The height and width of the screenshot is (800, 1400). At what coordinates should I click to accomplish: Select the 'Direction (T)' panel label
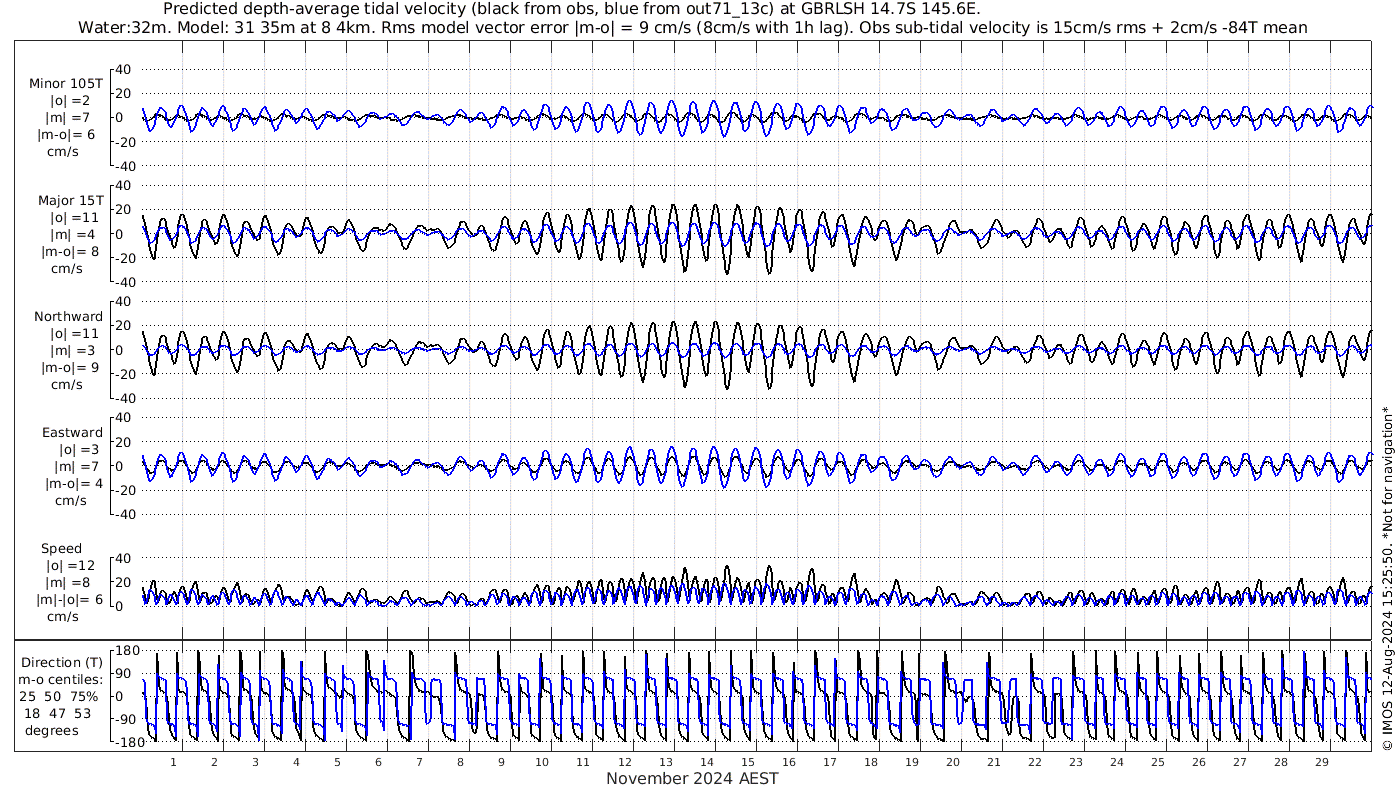(62, 662)
